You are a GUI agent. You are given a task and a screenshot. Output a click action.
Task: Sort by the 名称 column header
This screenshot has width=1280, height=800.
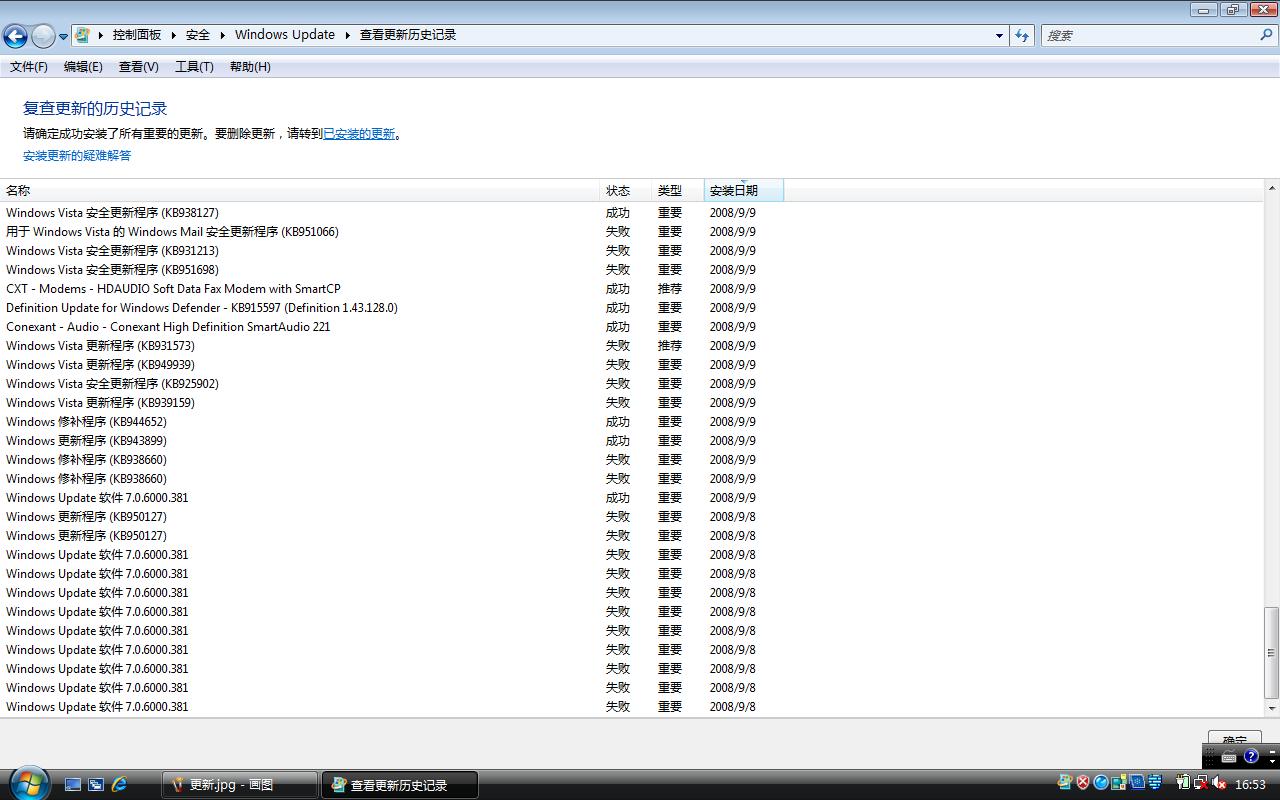[x=300, y=190]
